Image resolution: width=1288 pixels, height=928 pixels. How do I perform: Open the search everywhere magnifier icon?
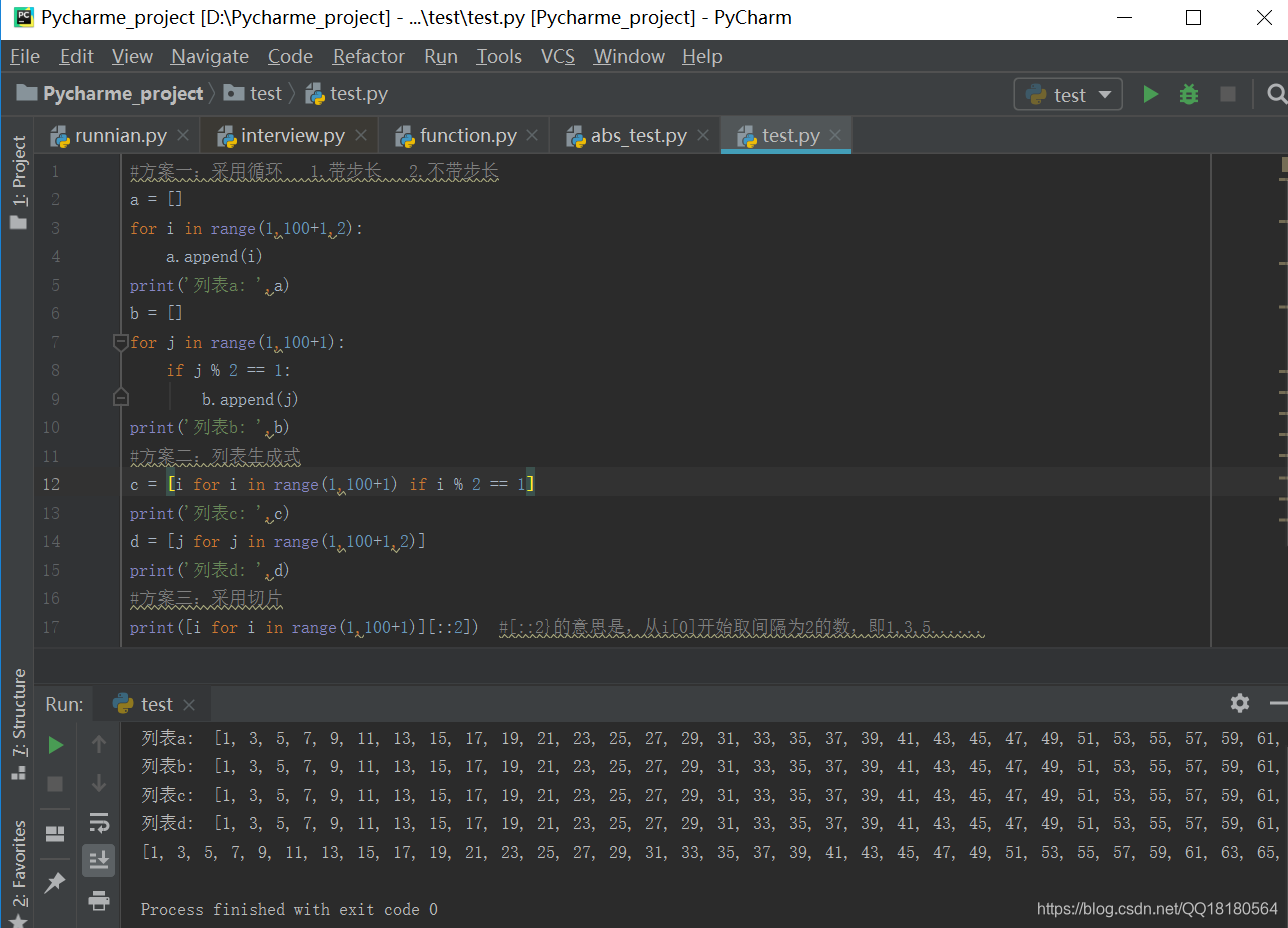tap(1276, 94)
